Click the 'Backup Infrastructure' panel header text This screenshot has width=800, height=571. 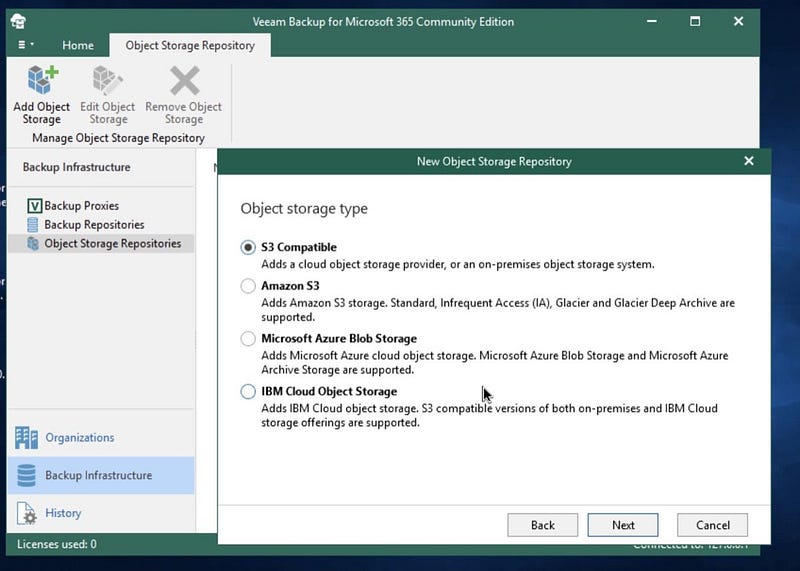point(77,167)
